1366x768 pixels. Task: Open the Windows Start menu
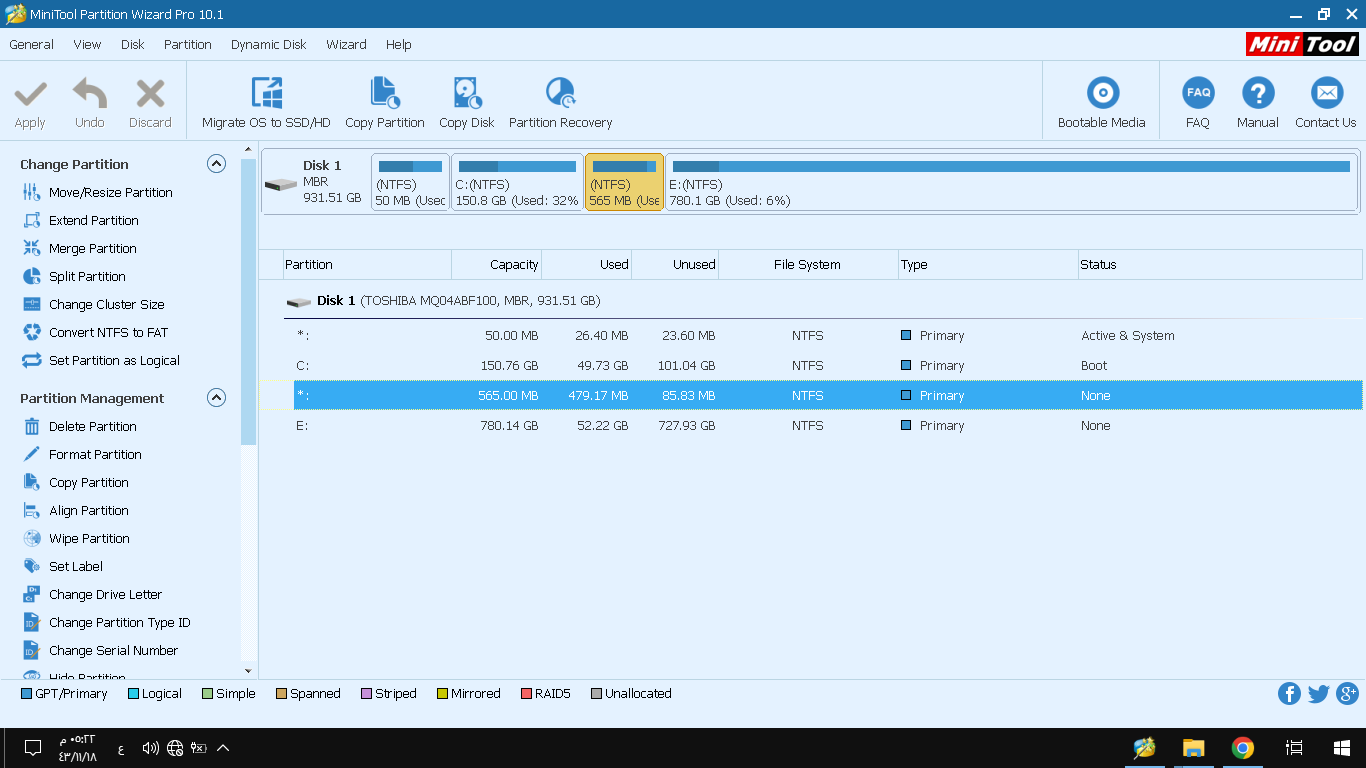click(1342, 748)
